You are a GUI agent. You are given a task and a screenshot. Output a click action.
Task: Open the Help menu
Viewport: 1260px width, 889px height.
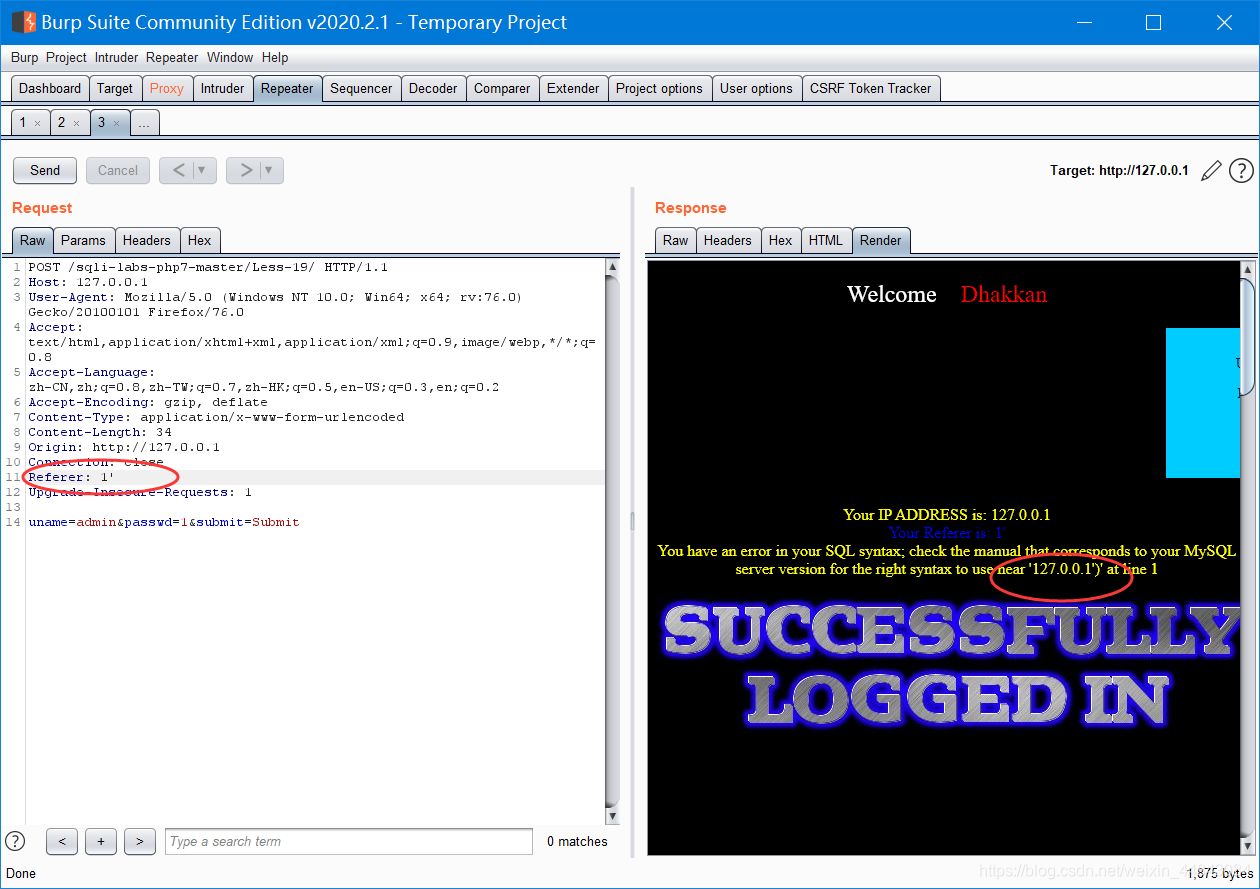click(275, 58)
